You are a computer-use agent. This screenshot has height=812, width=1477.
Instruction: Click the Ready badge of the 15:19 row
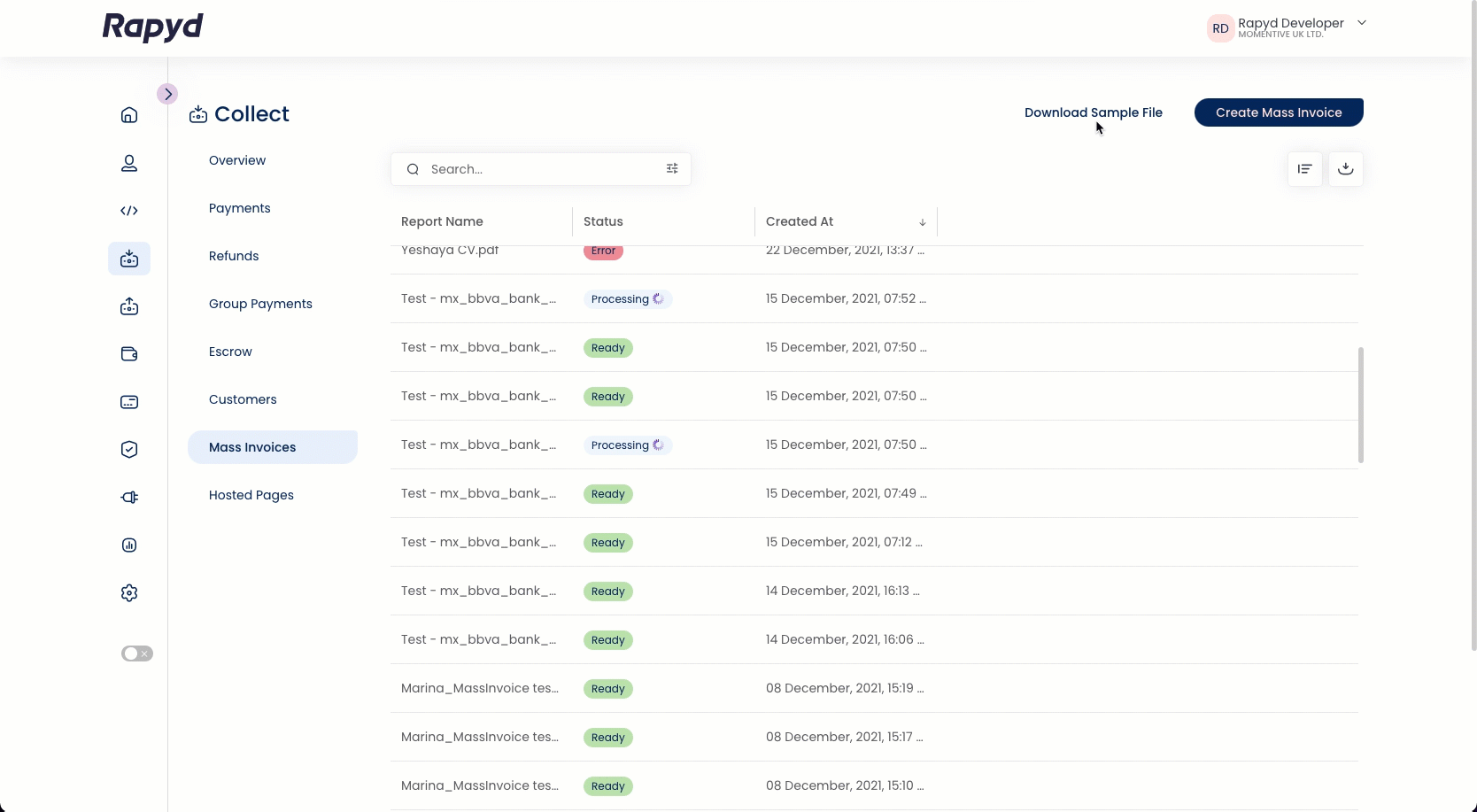coord(607,689)
